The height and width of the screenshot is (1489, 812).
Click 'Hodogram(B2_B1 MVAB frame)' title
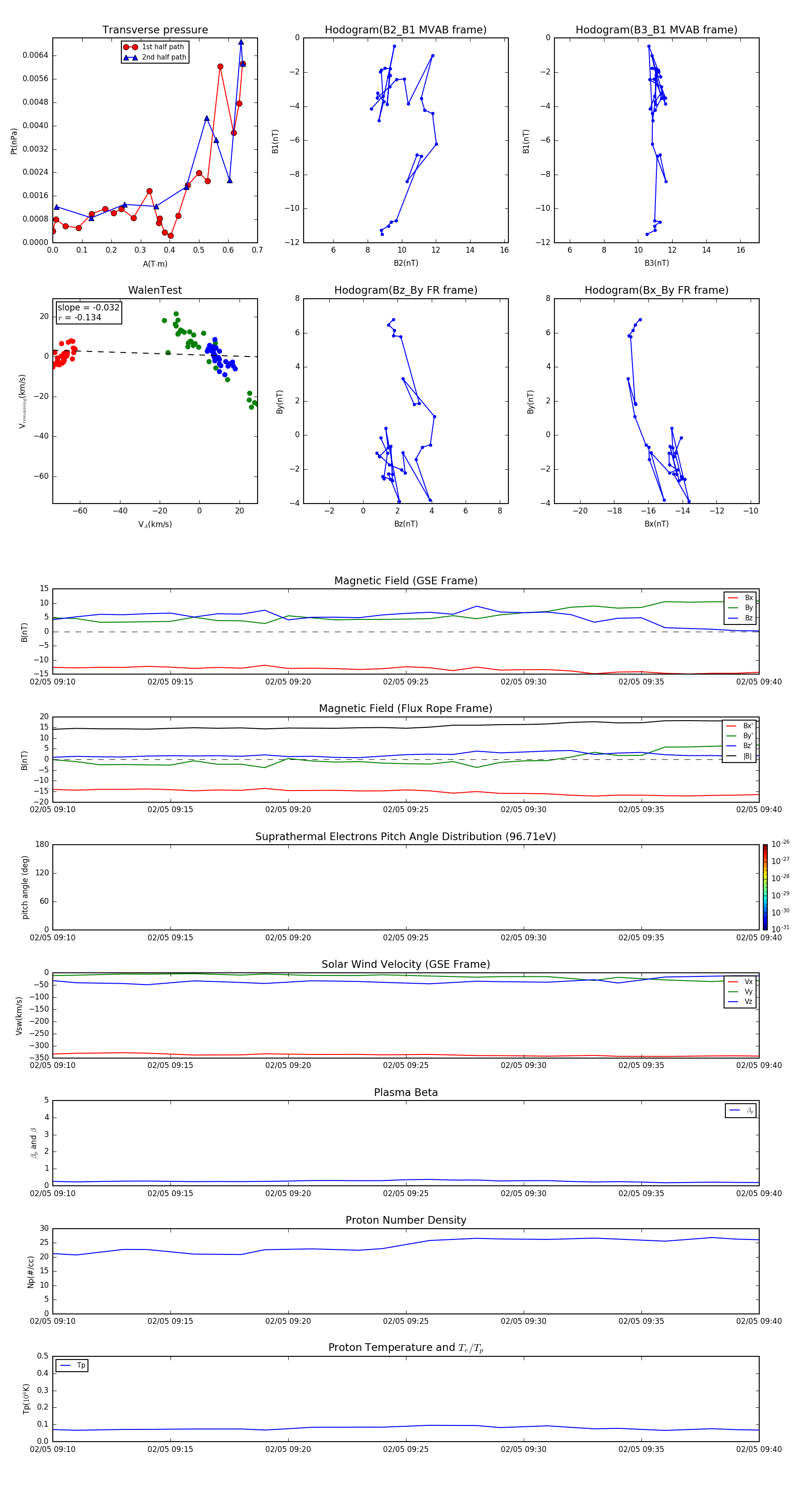tap(406, 30)
